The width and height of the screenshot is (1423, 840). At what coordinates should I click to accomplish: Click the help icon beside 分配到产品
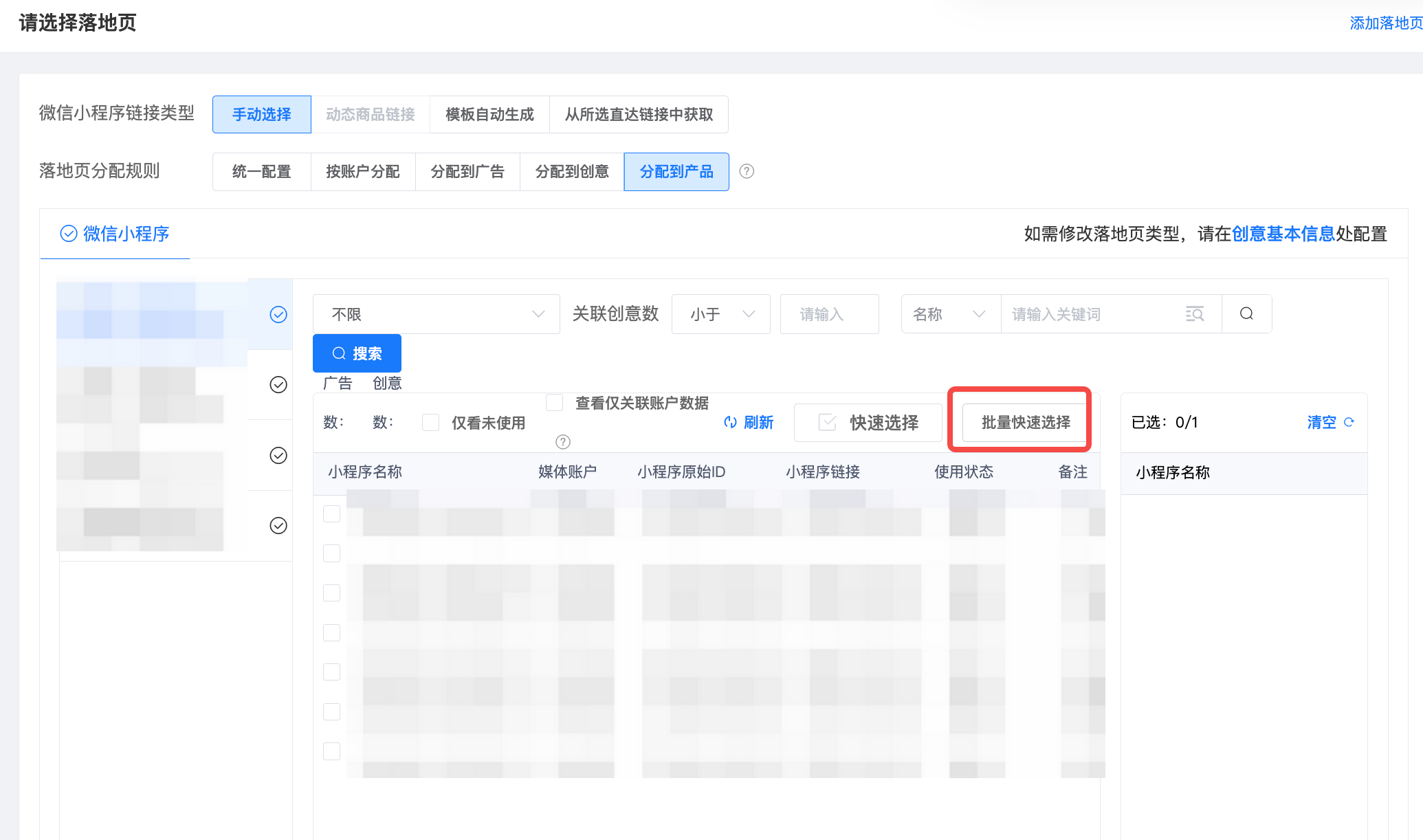pyautogui.click(x=747, y=172)
